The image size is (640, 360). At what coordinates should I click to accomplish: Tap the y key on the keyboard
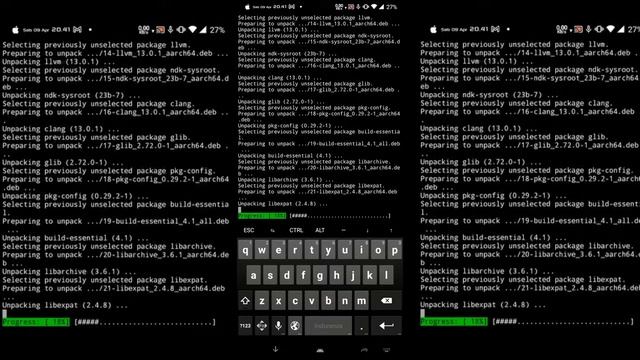[x=328, y=249]
